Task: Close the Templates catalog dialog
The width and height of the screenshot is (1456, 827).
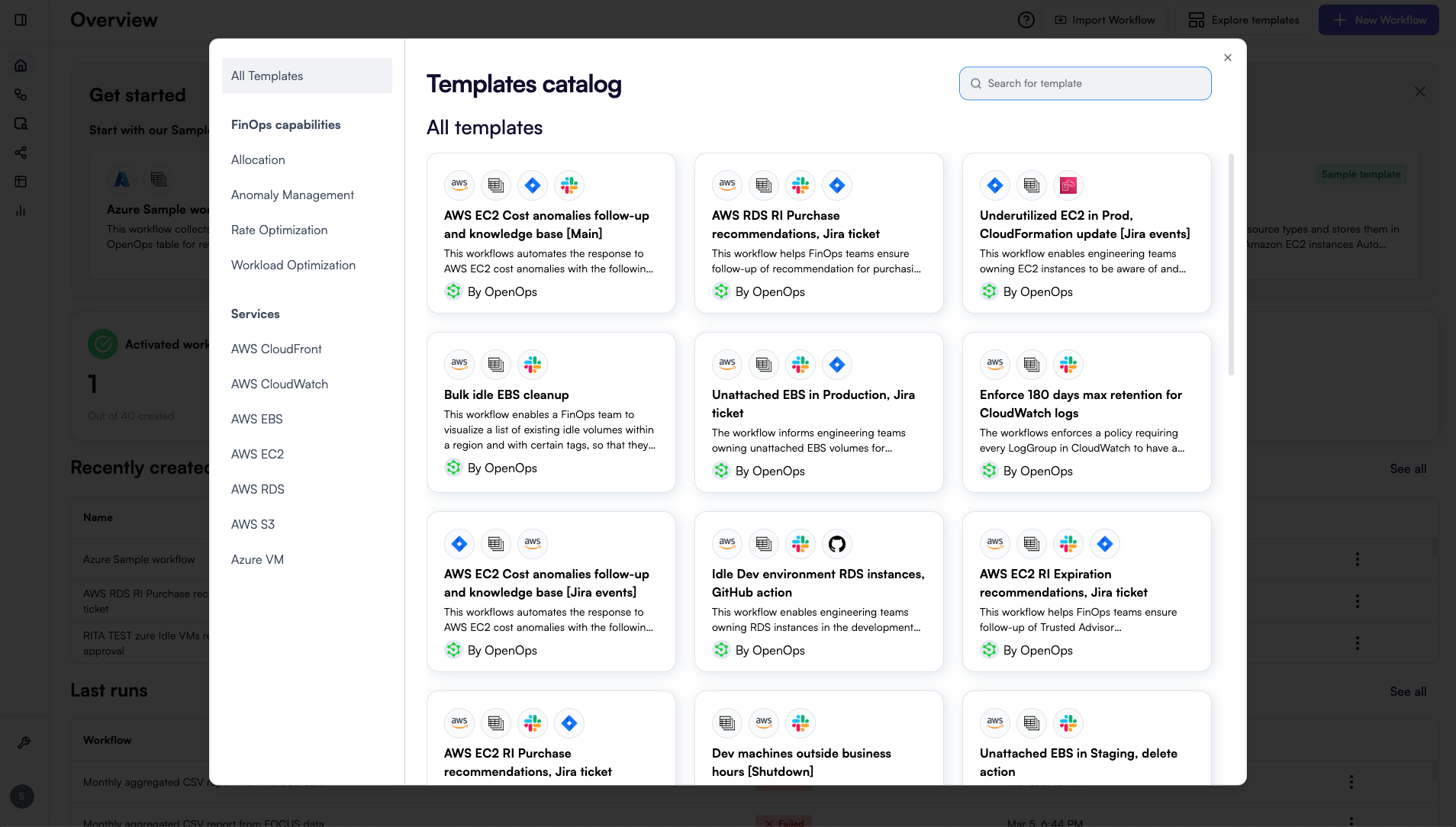Action: tap(1228, 57)
